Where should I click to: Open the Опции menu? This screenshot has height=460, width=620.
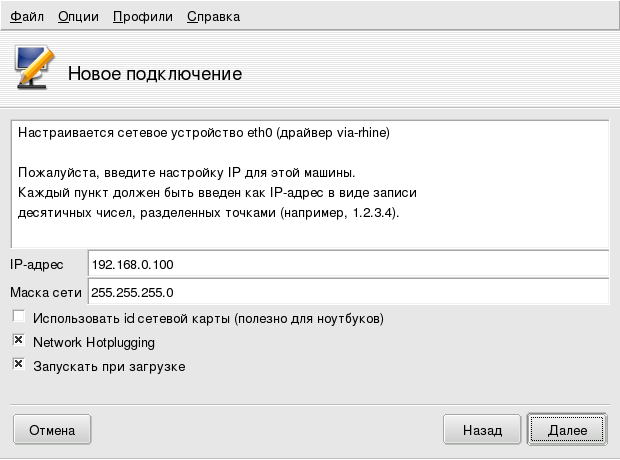(78, 17)
